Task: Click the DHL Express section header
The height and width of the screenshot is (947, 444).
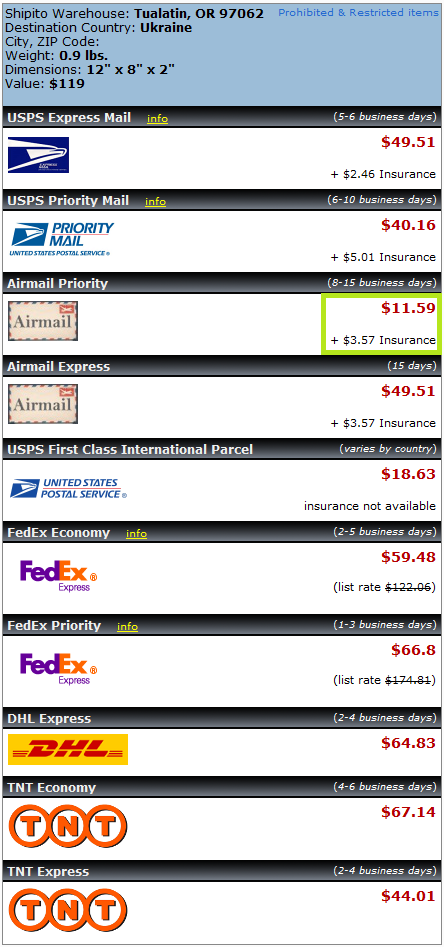Action: (222, 718)
